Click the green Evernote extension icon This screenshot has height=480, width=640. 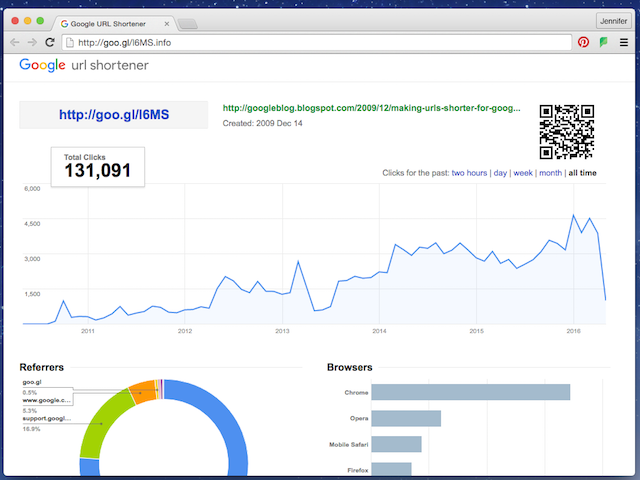603,42
